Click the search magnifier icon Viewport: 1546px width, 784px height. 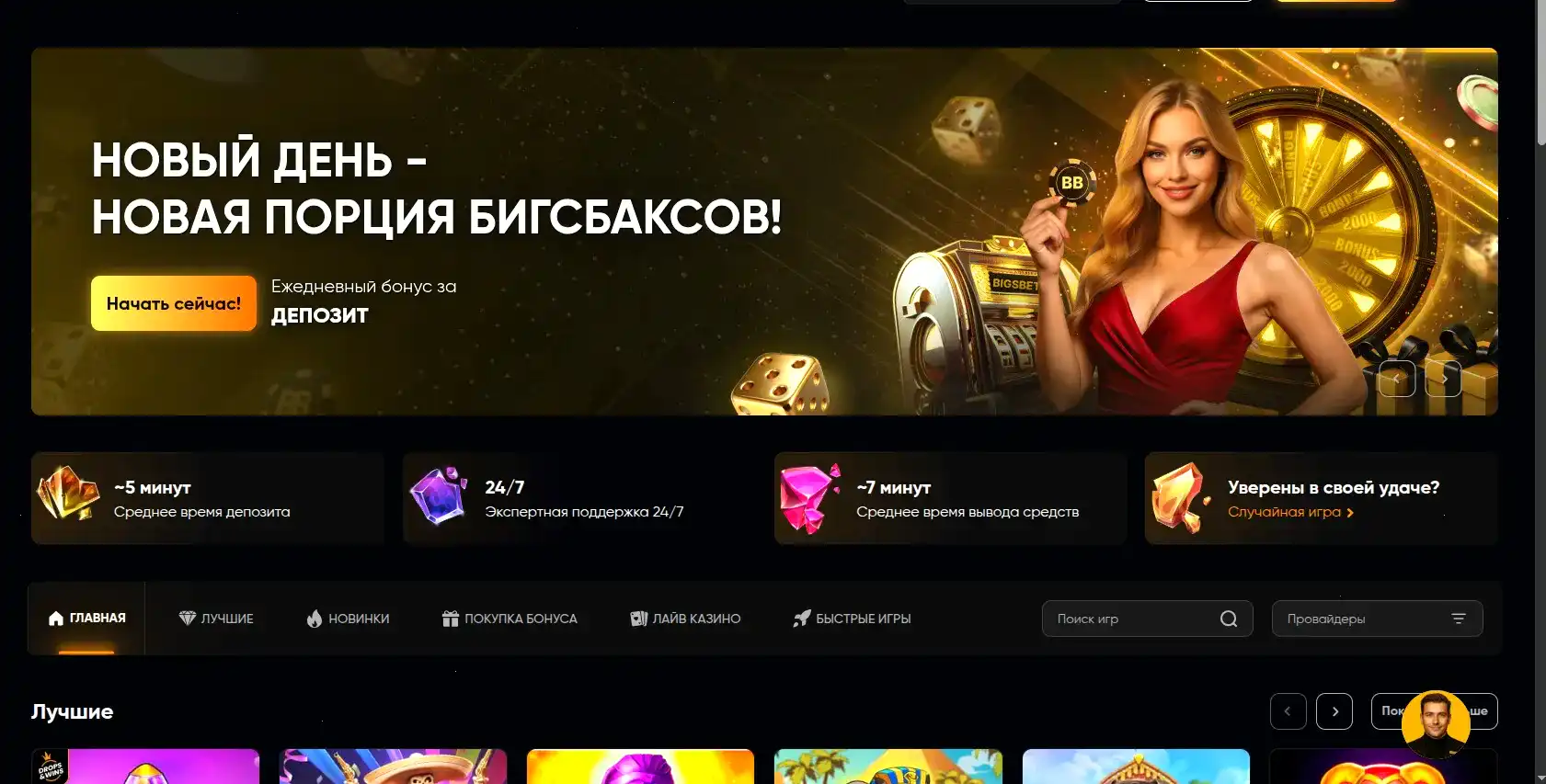pyautogui.click(x=1228, y=619)
